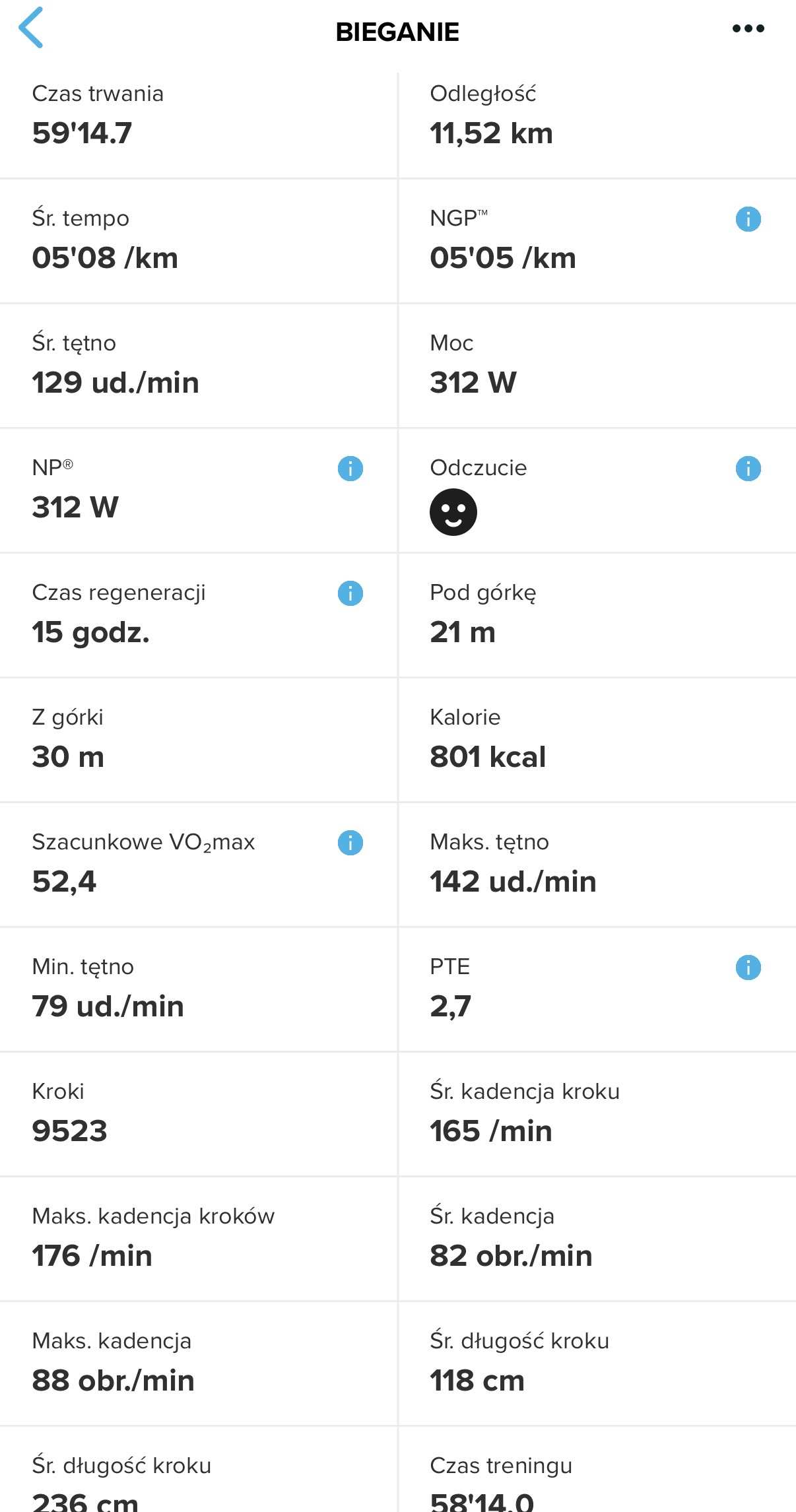Select Pod górkę 21 m ascent

pyautogui.click(x=597, y=614)
